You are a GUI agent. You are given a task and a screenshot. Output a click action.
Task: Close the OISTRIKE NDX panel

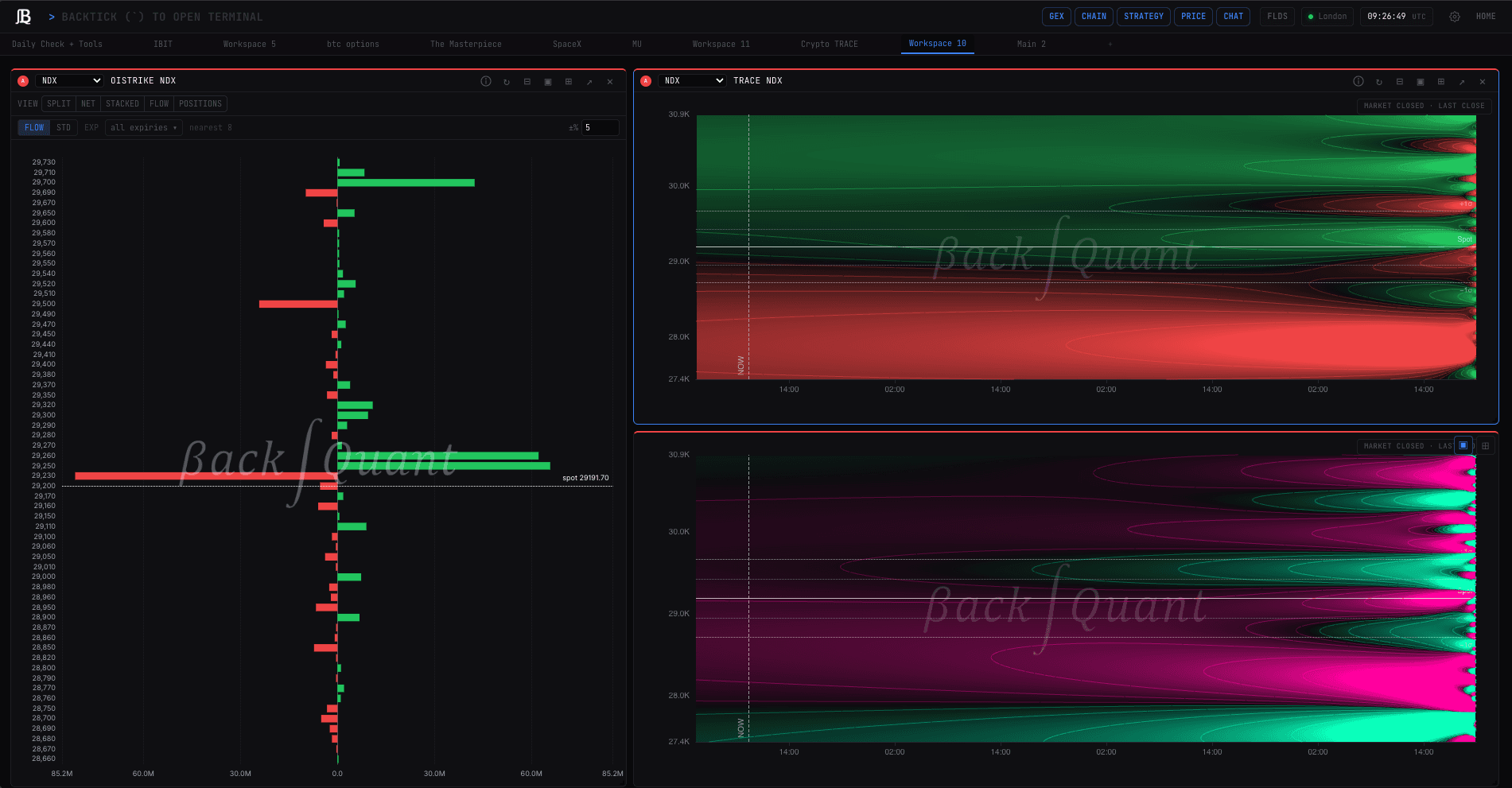pos(610,82)
